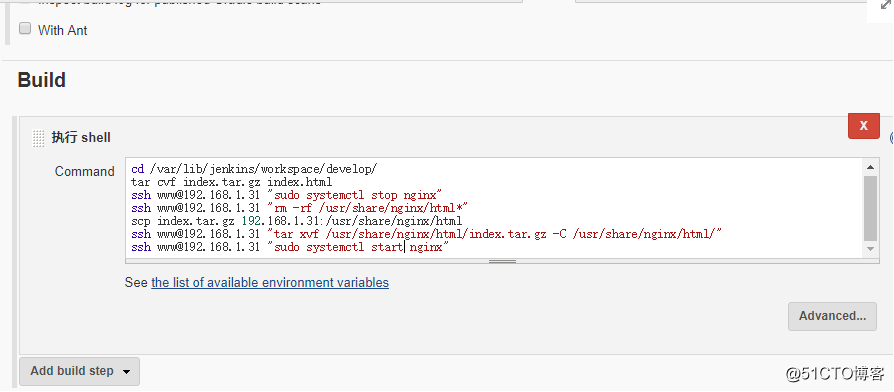Open the Add build step dropdown

[x=79, y=371]
